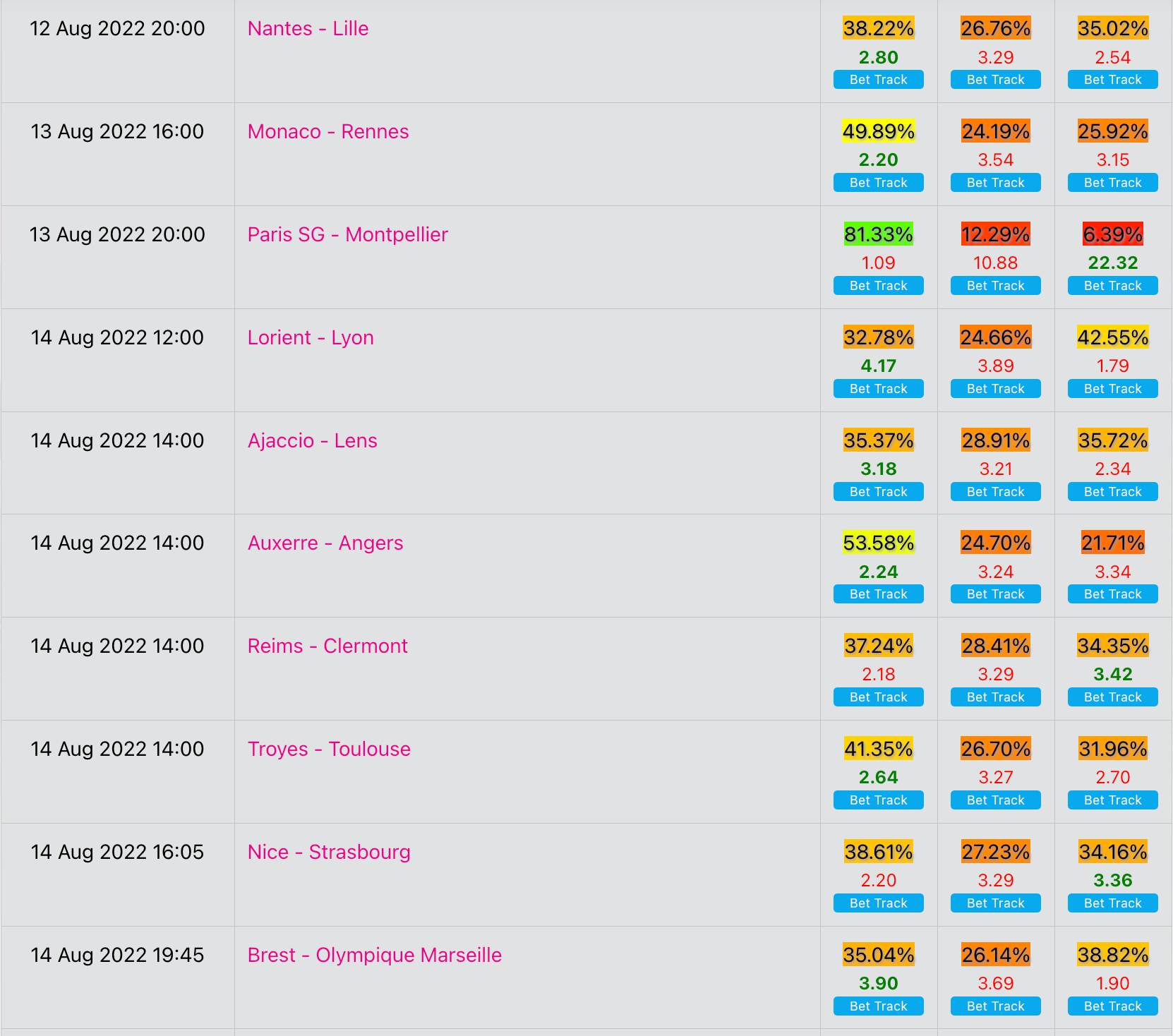This screenshot has width=1173, height=1036.
Task: Select the 6.39% red probability cell
Action: tap(1113, 234)
